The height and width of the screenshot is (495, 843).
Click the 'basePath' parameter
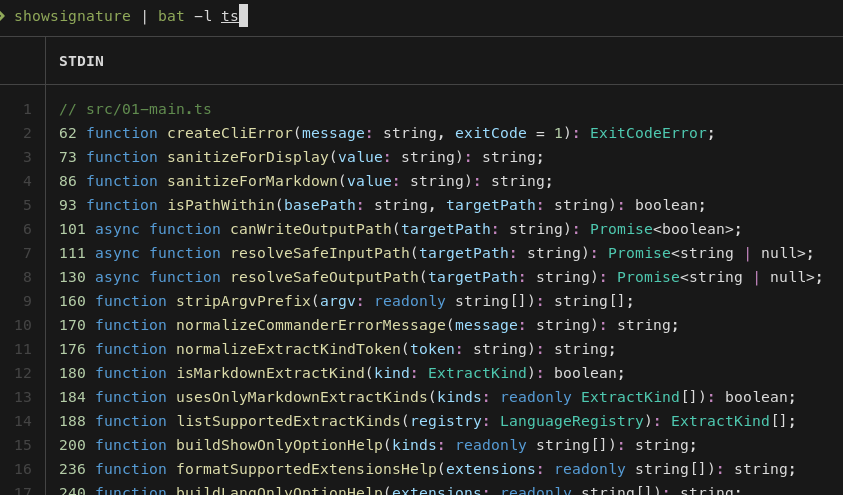(x=319, y=205)
